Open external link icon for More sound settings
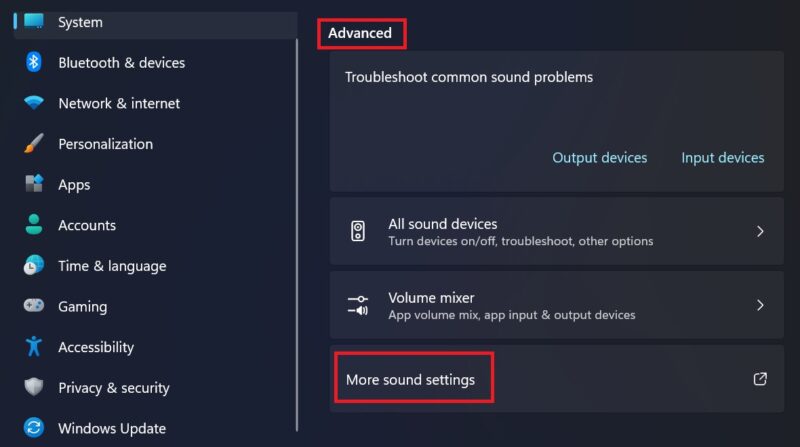 click(x=760, y=379)
